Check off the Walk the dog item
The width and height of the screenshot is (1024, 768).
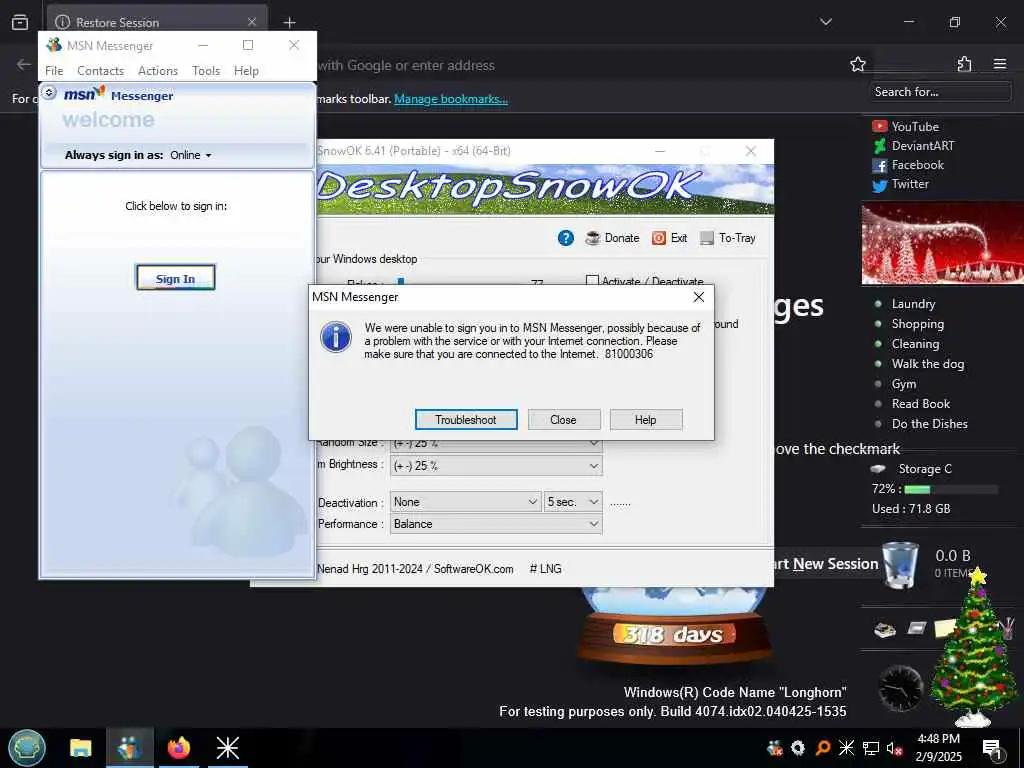(878, 364)
